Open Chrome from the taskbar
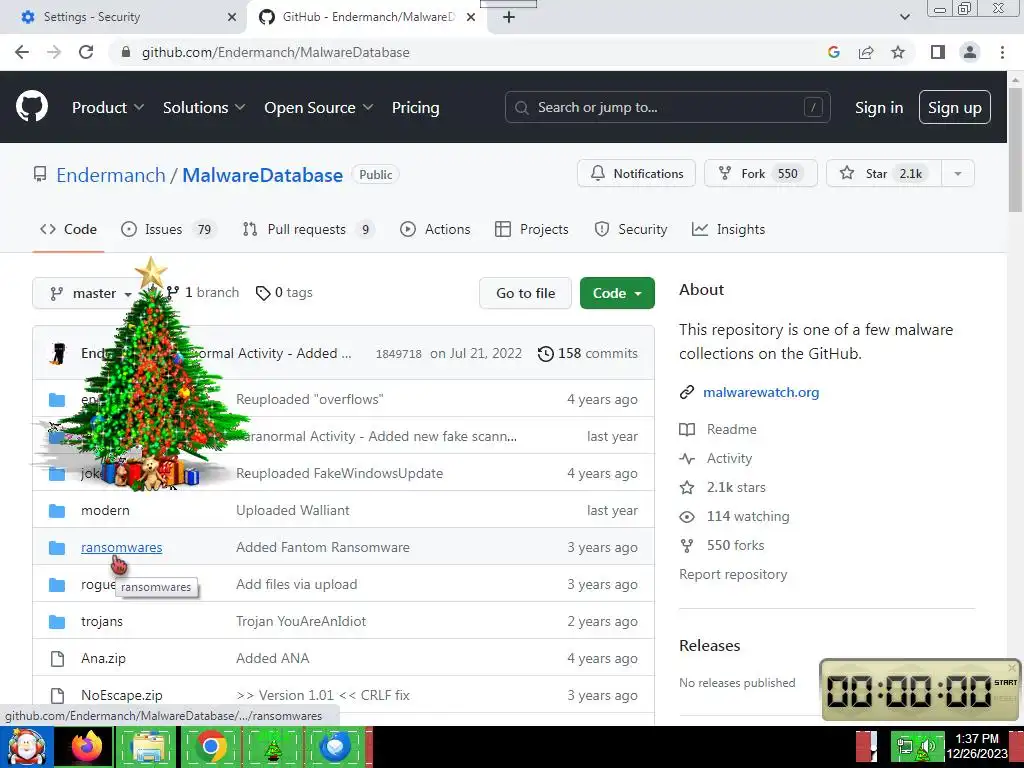The image size is (1024, 768). [210, 747]
